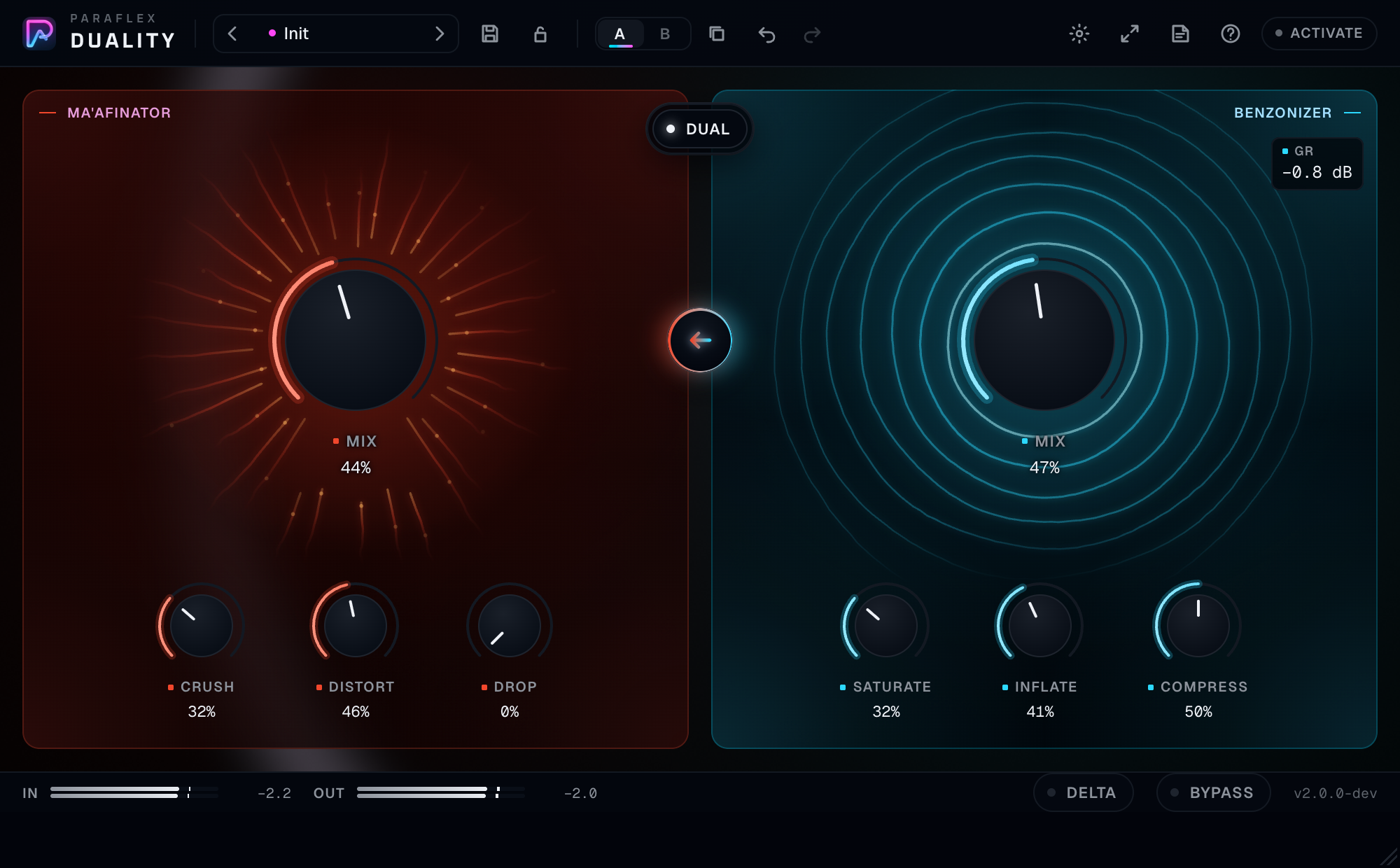The width and height of the screenshot is (1400, 868).
Task: Toggle the DELTA button
Action: click(1084, 792)
